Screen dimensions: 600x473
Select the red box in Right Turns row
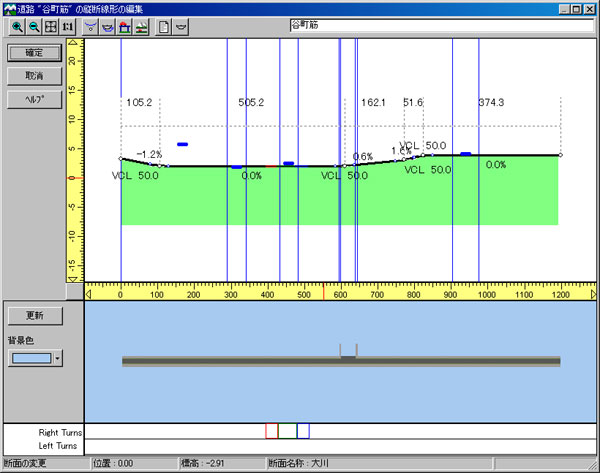[x=271, y=431]
